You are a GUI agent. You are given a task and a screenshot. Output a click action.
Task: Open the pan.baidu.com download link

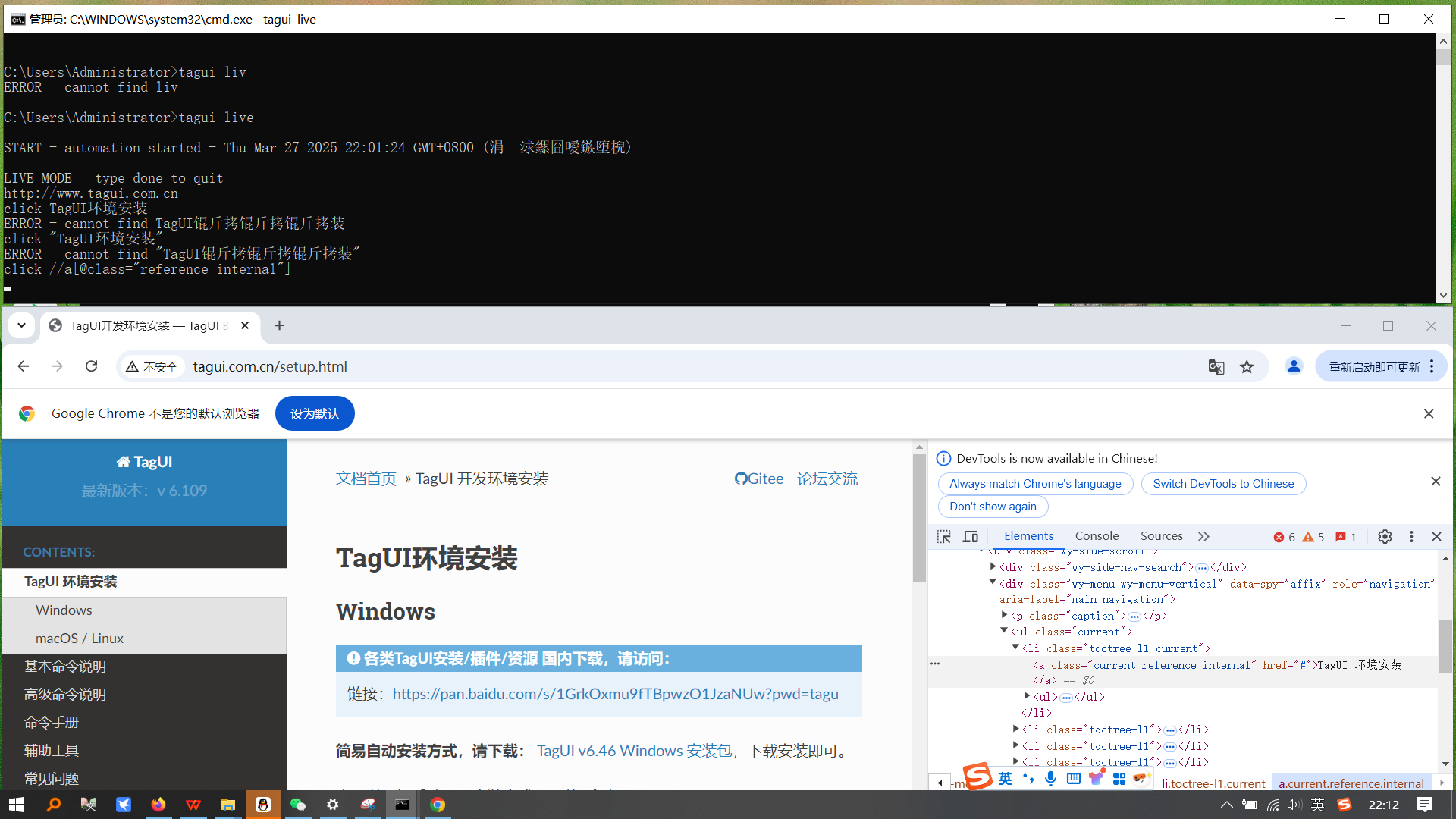click(x=615, y=694)
